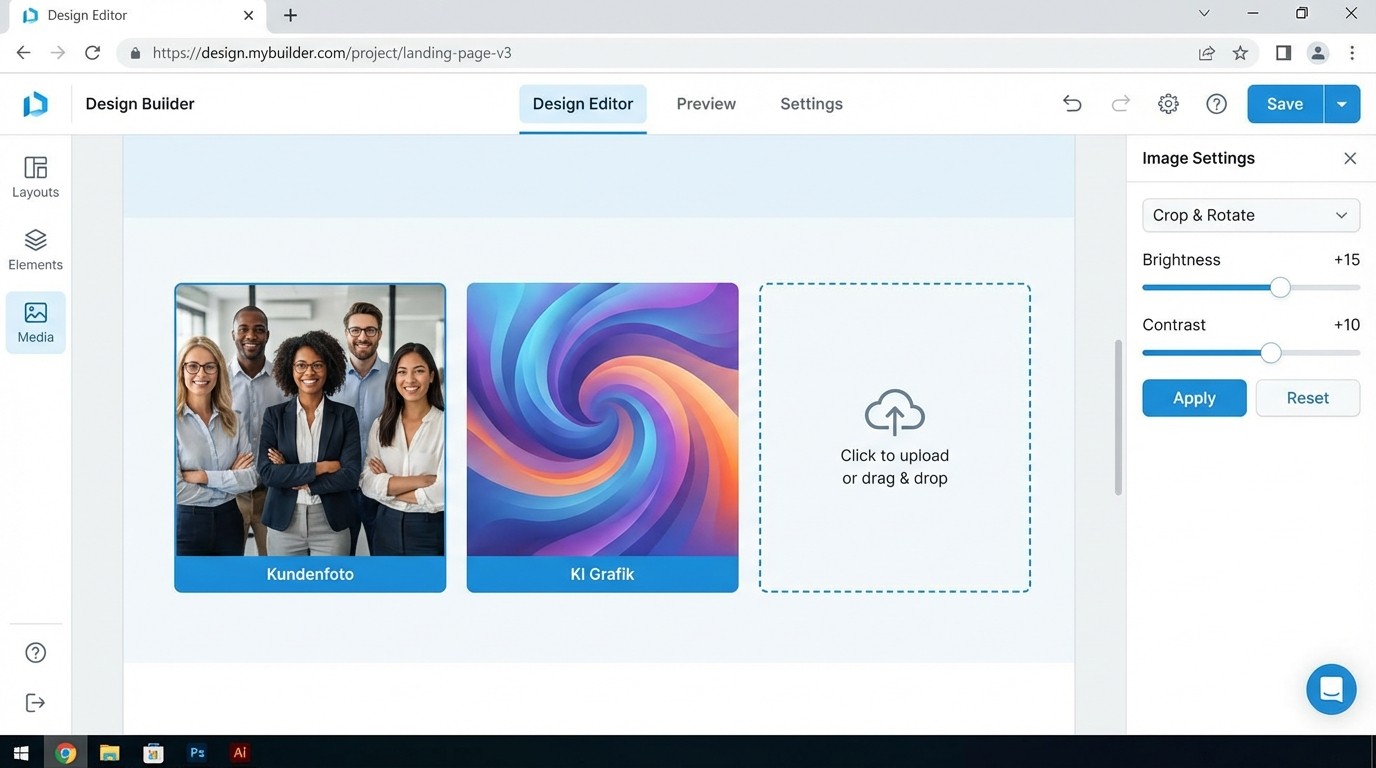Switch to the Preview tab
This screenshot has height=768, width=1376.
pos(705,103)
